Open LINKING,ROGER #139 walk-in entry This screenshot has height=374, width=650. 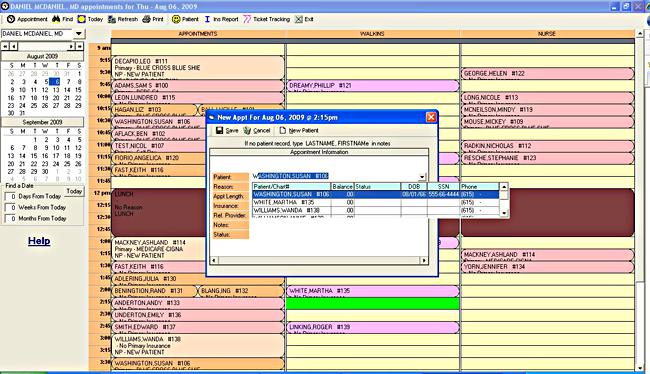click(373, 327)
